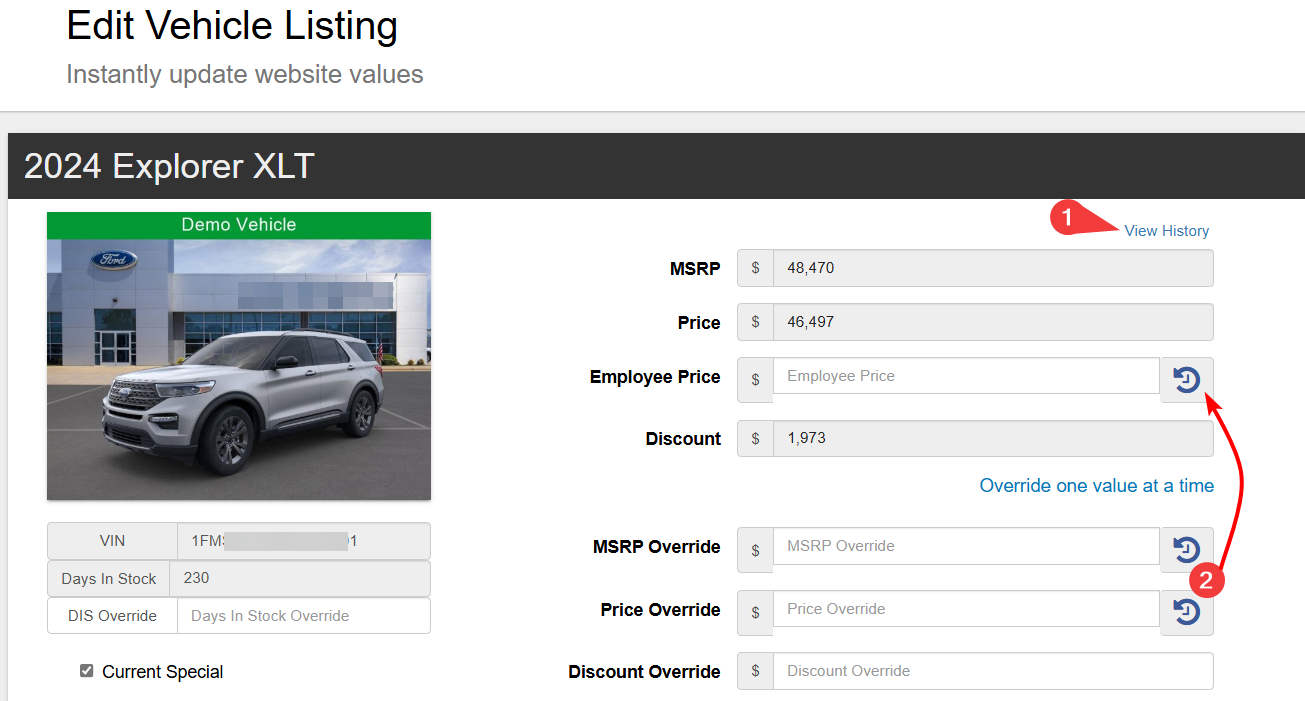Focus the Discount Override input field
This screenshot has height=701, width=1305.
pyautogui.click(x=993, y=671)
